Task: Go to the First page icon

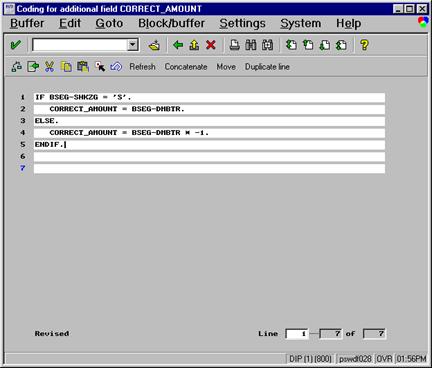Action: click(291, 45)
